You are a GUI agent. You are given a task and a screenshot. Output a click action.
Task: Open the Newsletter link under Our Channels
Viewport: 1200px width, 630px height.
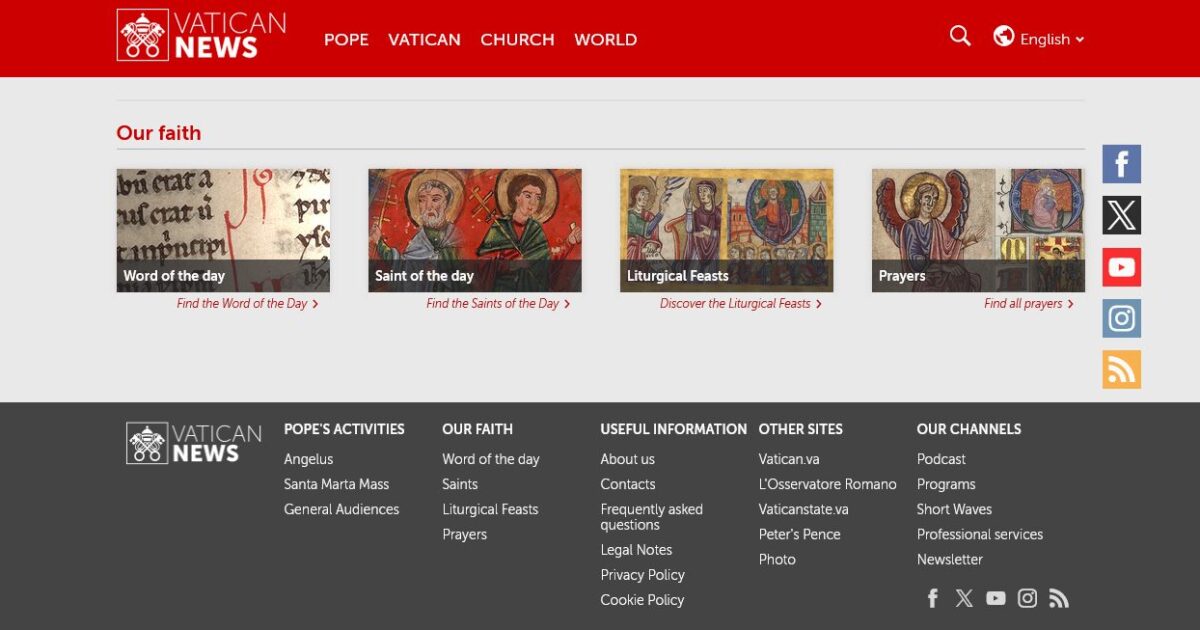tap(950, 559)
